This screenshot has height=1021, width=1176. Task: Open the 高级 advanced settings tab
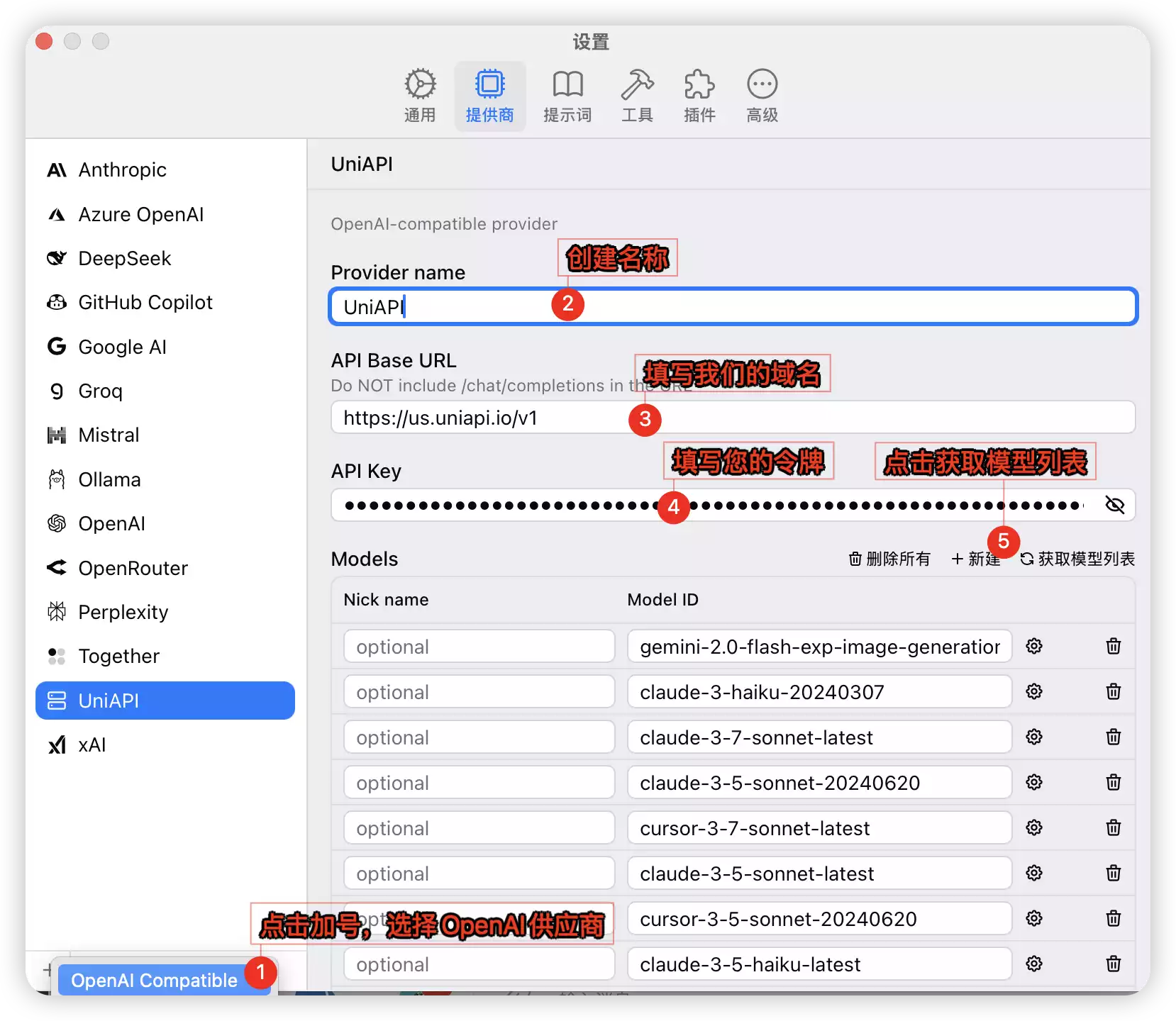762,96
